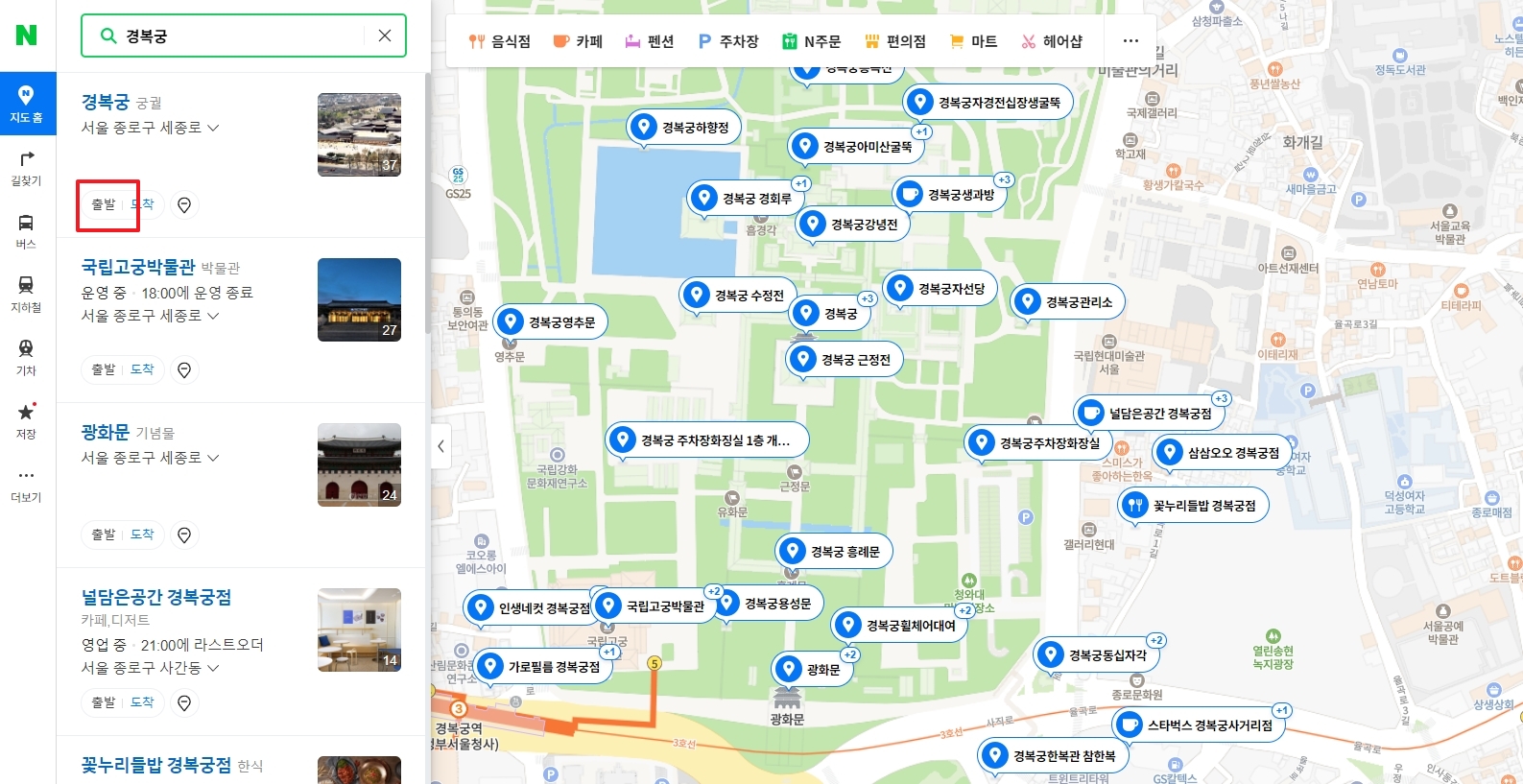Filter map by 마트 marts
Screen dimensions: 1523x784
[x=973, y=41]
